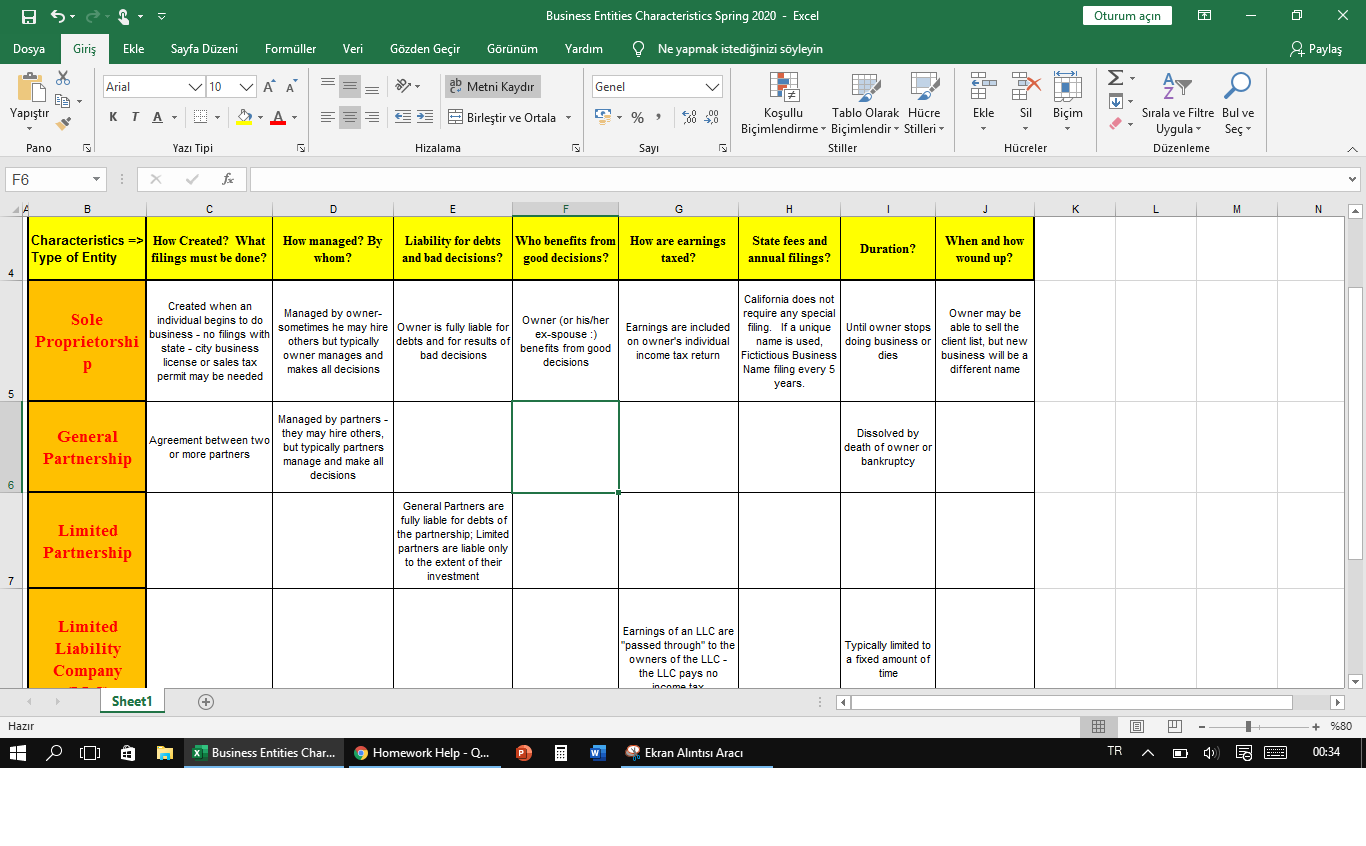
Task: Apply percent style to the cell
Action: tap(637, 117)
